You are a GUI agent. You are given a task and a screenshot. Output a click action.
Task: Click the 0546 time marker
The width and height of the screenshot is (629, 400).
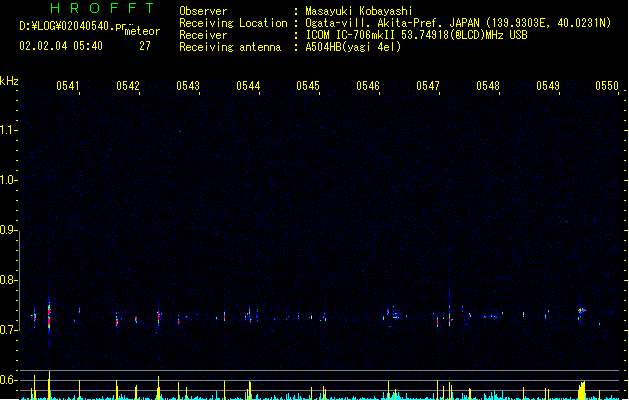(368, 86)
